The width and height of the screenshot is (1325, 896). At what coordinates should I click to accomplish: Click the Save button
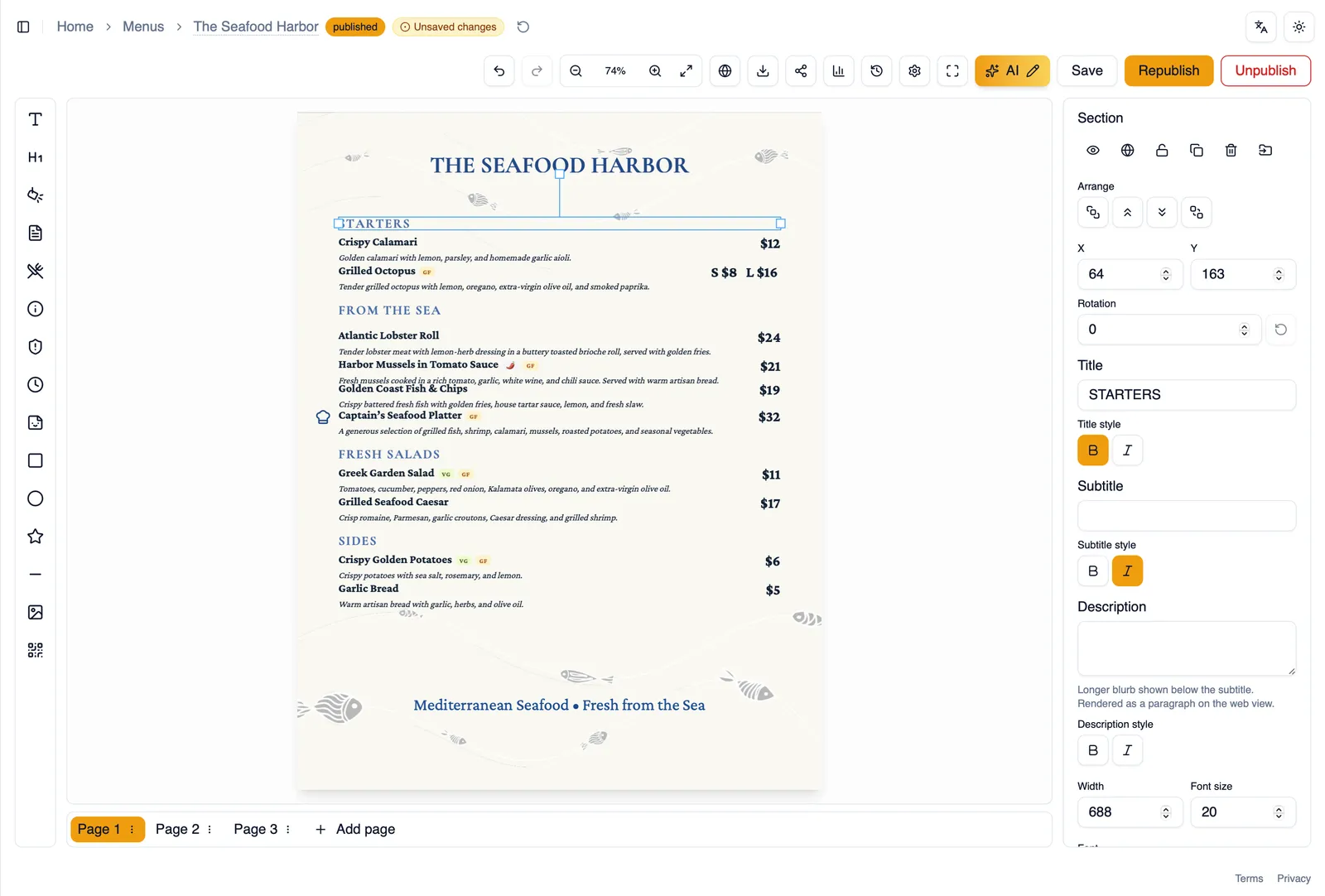click(x=1086, y=71)
